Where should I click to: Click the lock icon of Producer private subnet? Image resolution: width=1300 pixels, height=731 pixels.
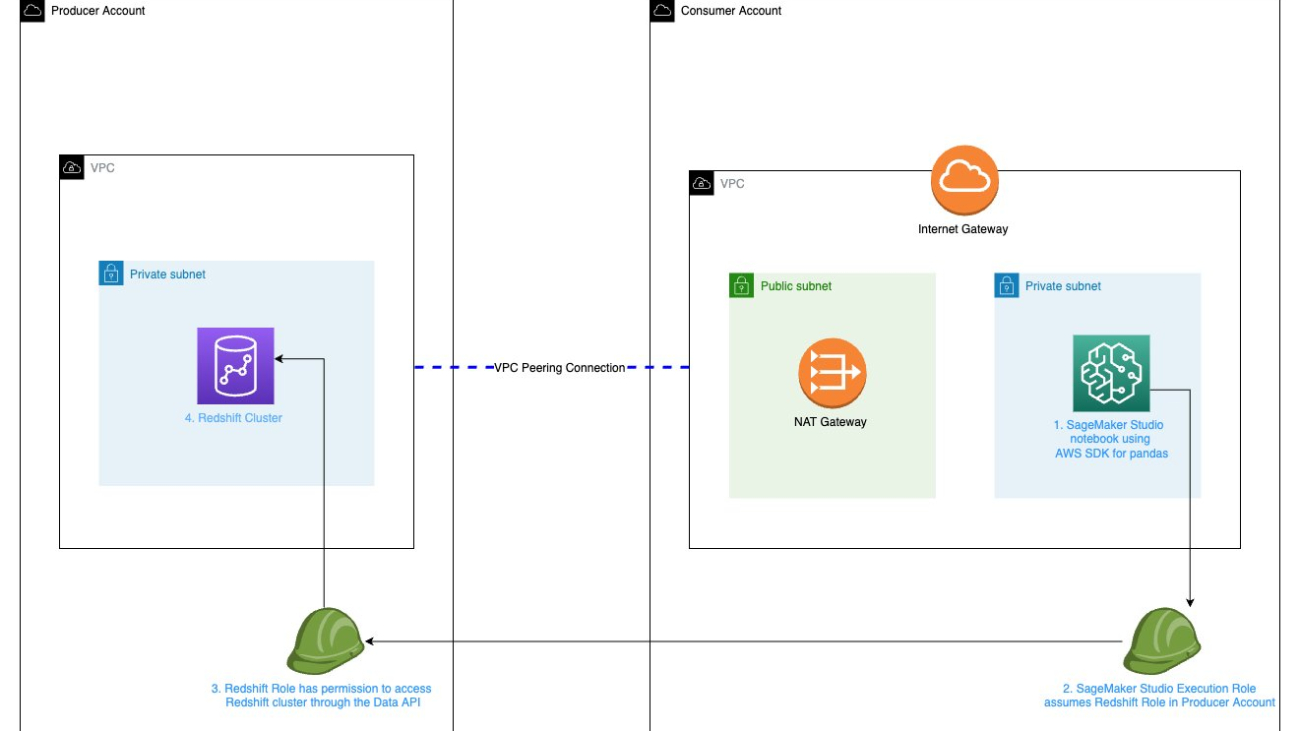(111, 273)
